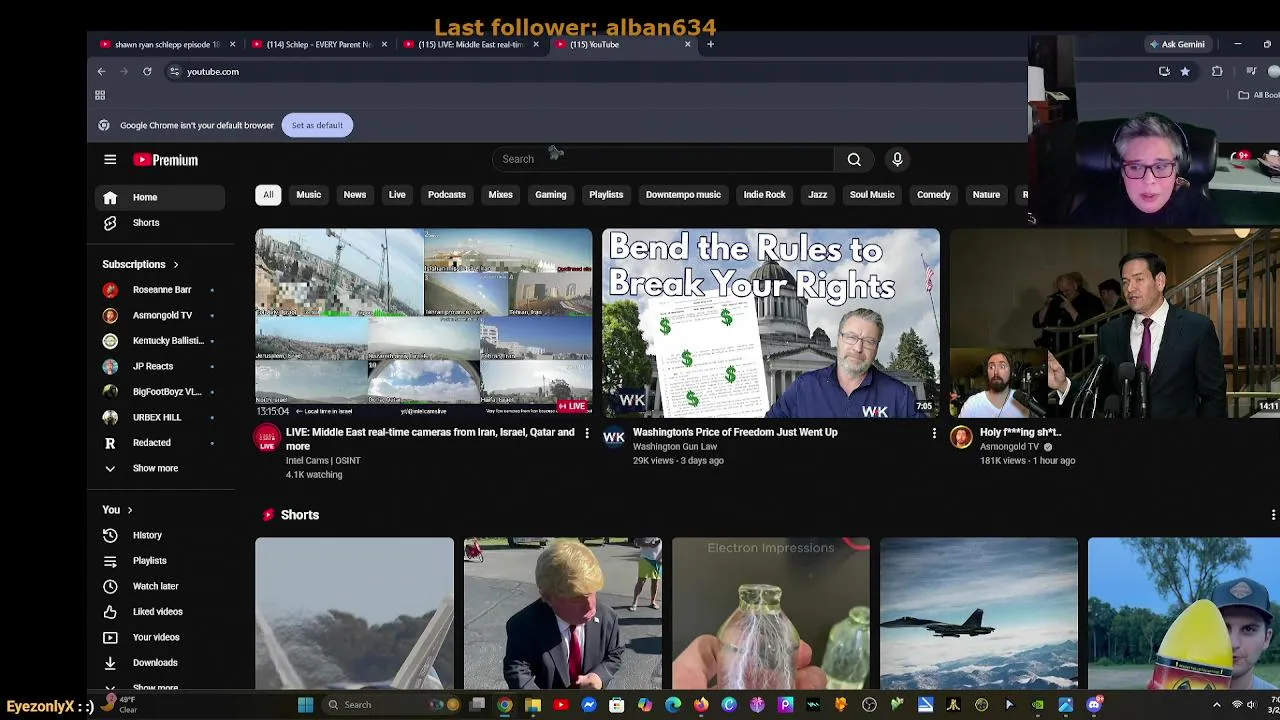Viewport: 1280px width, 720px height.
Task: Open the YouTube hamburger guide menu
Action: [110, 160]
